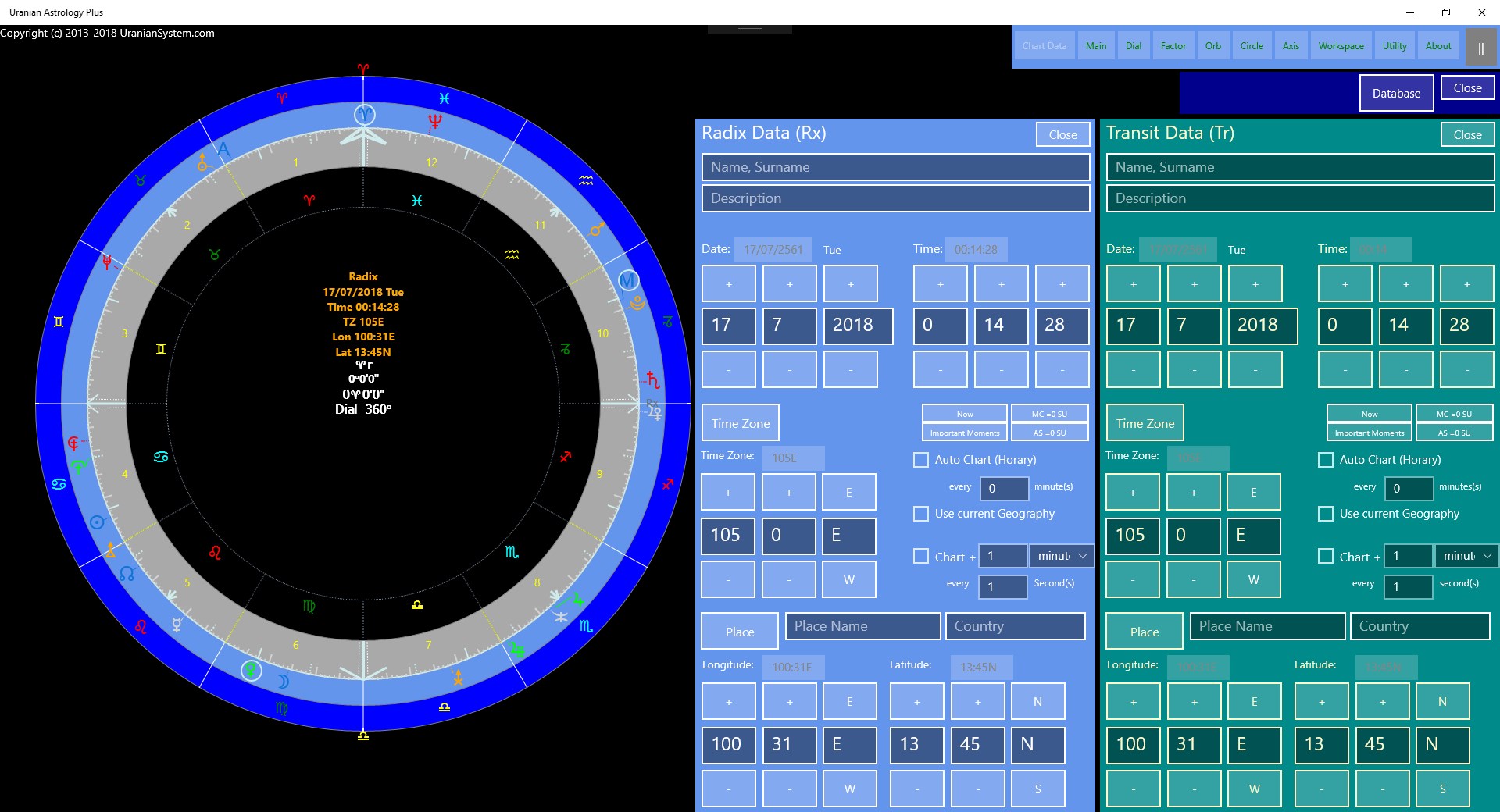This screenshot has width=1500, height=812.
Task: Click the Radix Name, Surname field
Action: [895, 167]
